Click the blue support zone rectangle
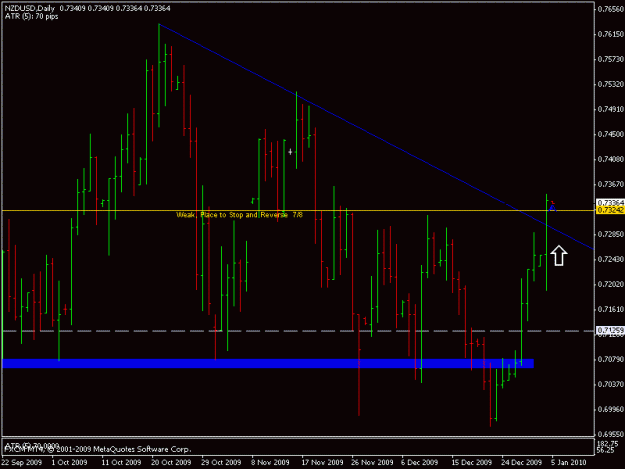Image resolution: width=625 pixels, height=469 pixels. (268, 363)
